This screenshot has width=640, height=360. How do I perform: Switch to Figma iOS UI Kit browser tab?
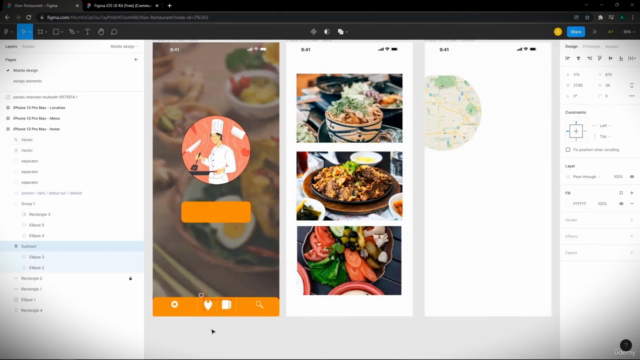point(122,6)
